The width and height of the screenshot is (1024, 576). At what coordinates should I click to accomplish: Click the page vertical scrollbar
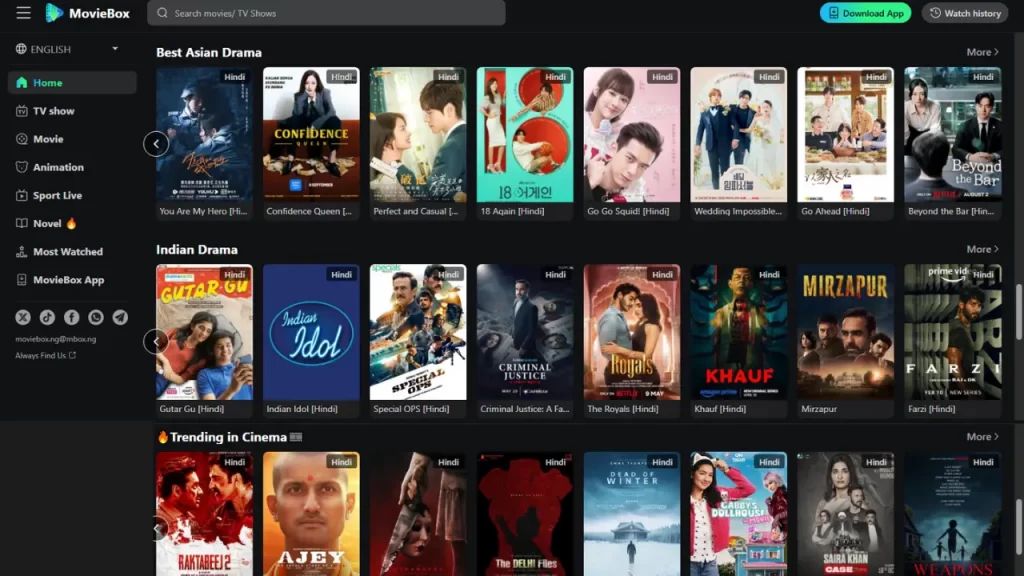1019,312
